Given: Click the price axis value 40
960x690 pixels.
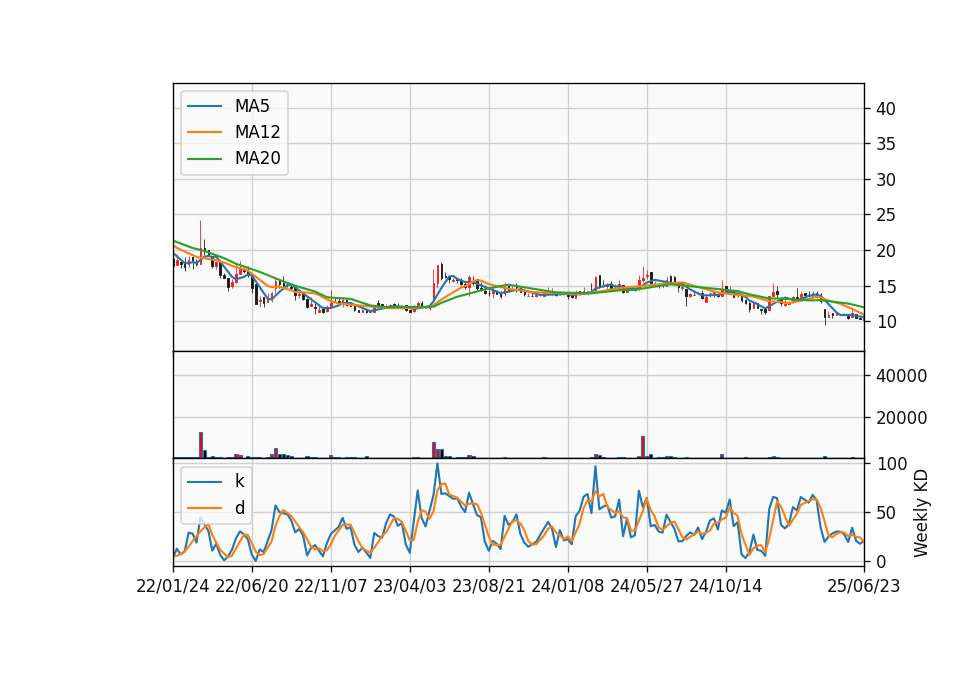Looking at the screenshot, I should point(886,109).
